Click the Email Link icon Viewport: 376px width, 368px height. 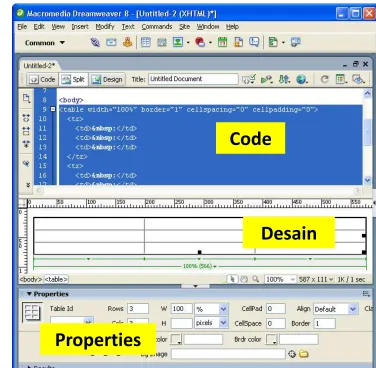(x=111, y=42)
